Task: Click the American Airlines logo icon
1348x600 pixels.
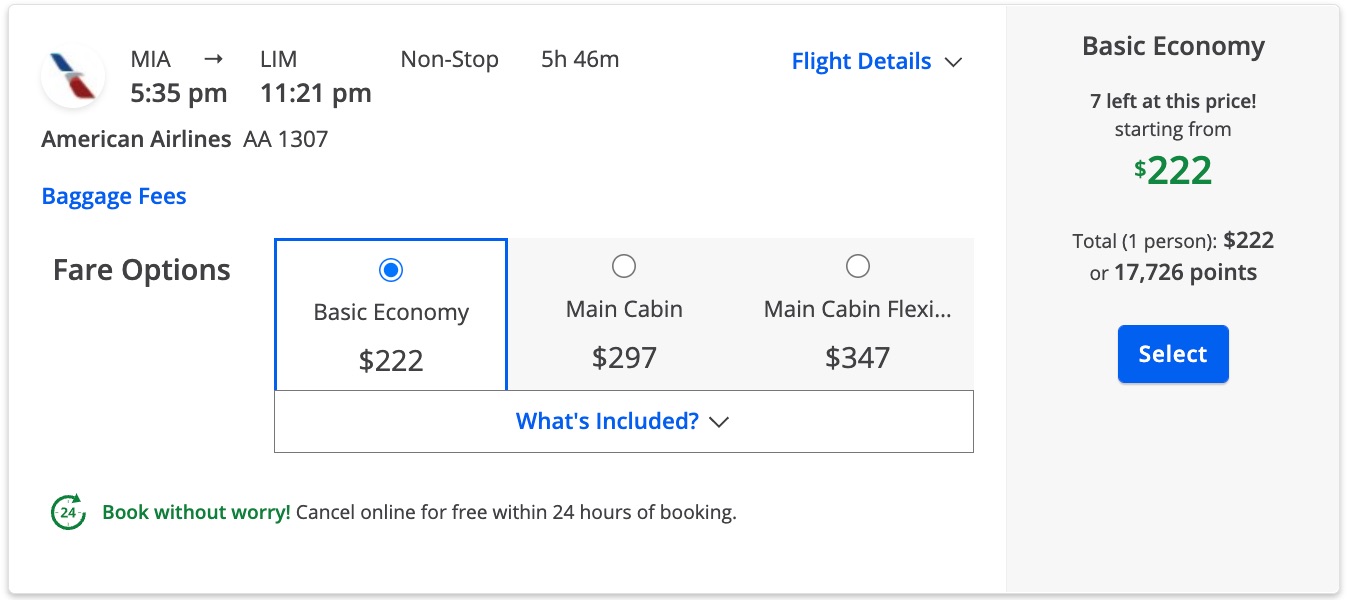Action: click(74, 77)
